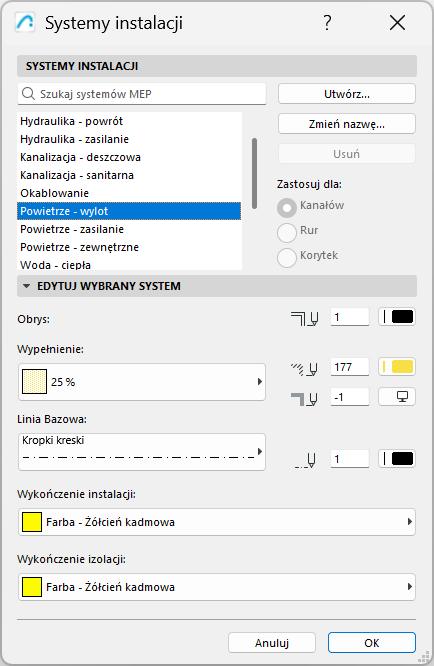Select Woda - ciepła in the list
434x666 pixels.
[x=130, y=264]
